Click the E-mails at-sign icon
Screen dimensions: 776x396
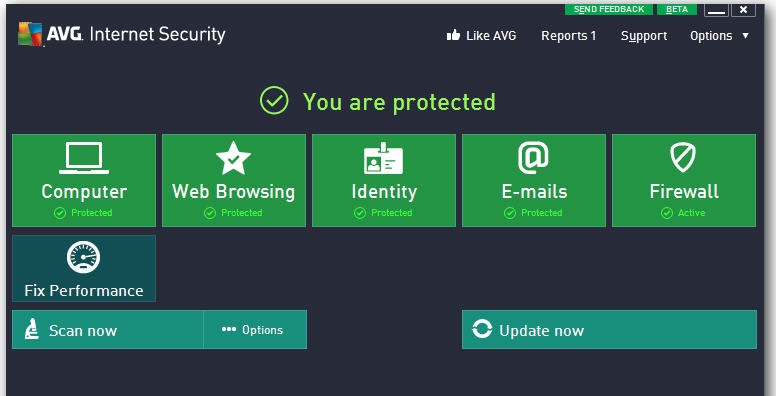point(534,158)
